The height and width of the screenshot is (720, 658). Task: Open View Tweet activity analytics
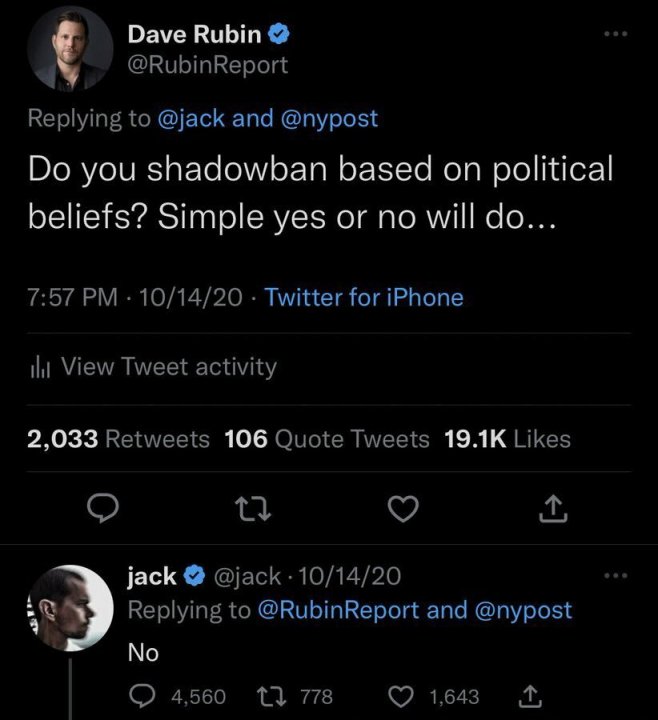[x=168, y=367]
